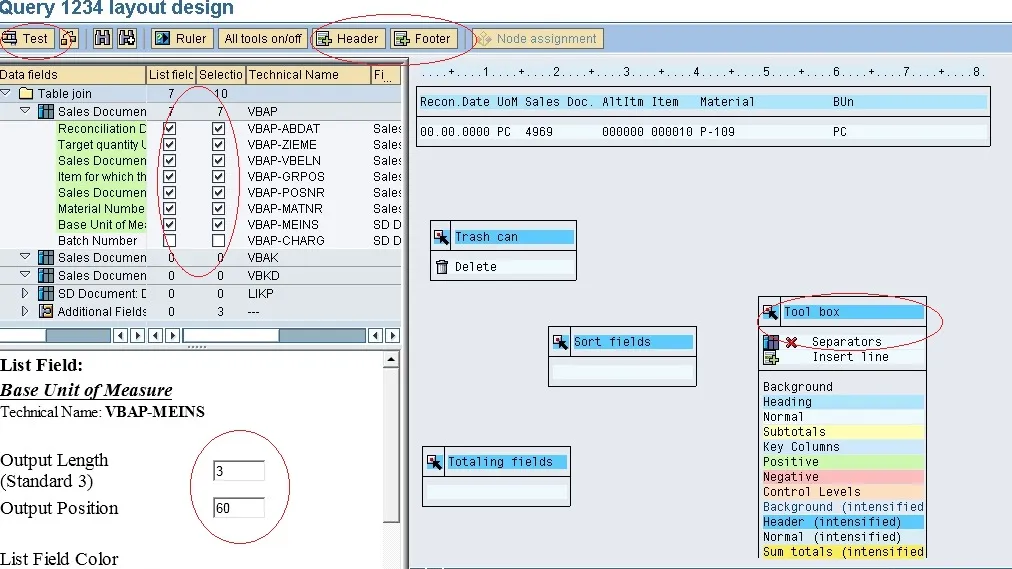Viewport: 1012px width, 569px height.
Task: Check list field for Batch Number
Action: pyautogui.click(x=170, y=241)
